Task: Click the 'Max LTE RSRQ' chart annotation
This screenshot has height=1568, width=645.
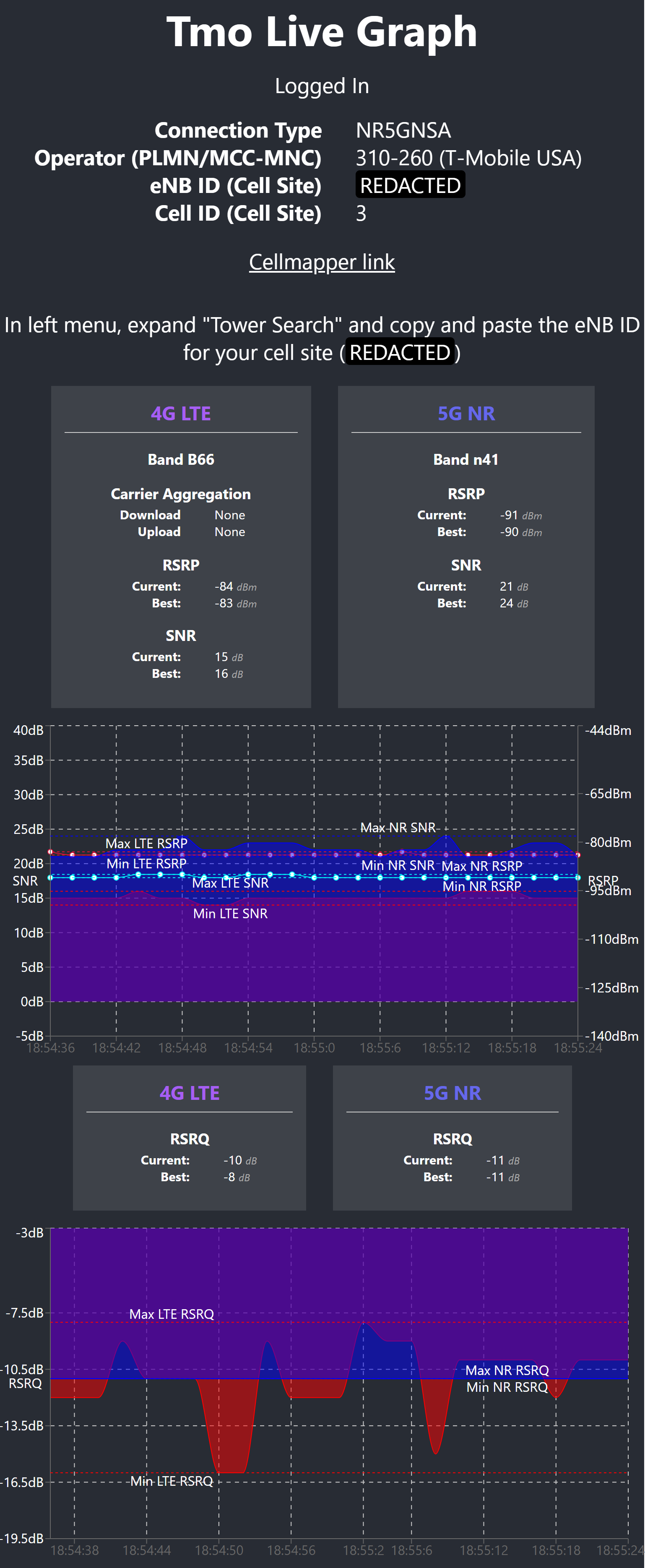Action: tap(172, 1314)
